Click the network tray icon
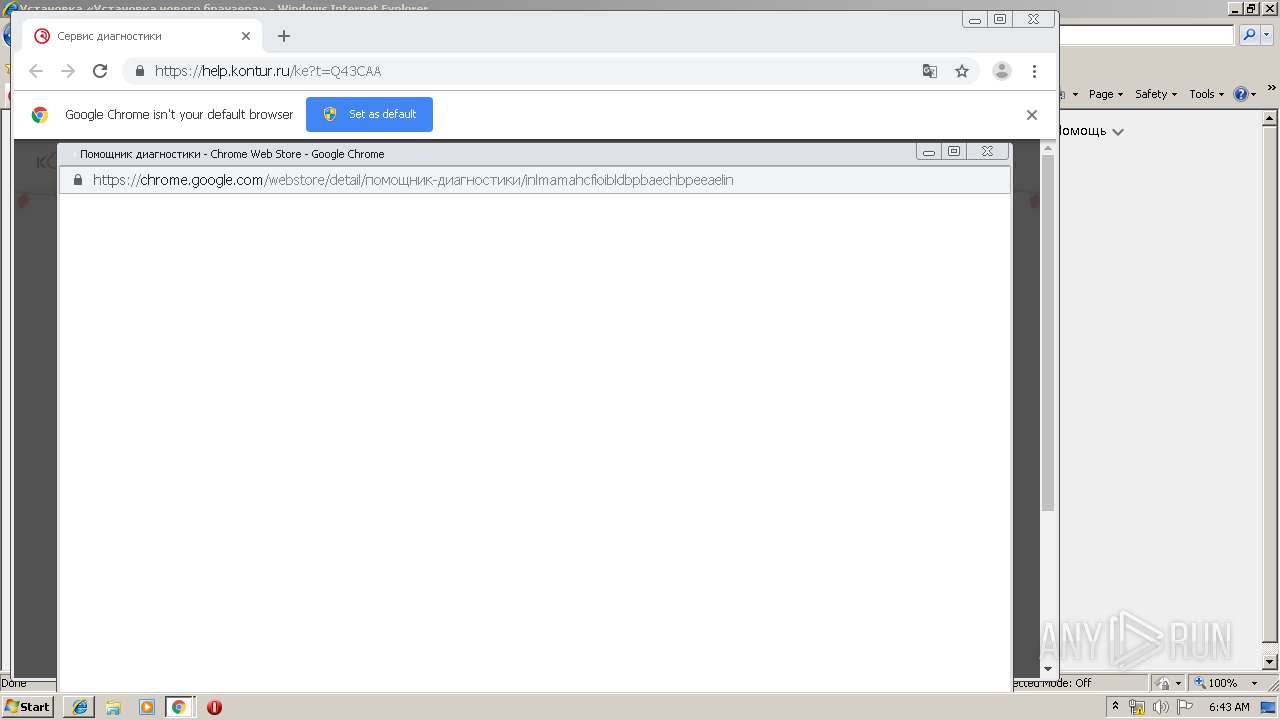Image resolution: width=1280 pixels, height=720 pixels. pos(1137,707)
